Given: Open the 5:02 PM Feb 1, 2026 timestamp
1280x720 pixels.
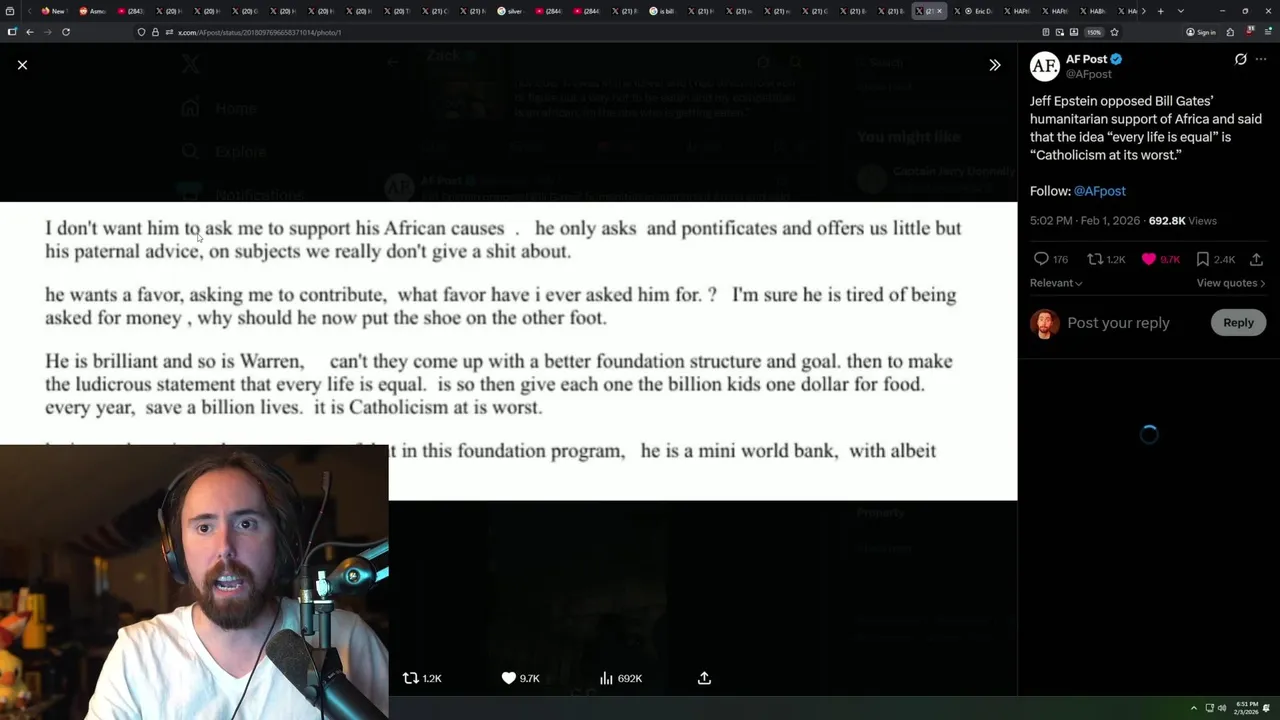Looking at the screenshot, I should point(1085,221).
